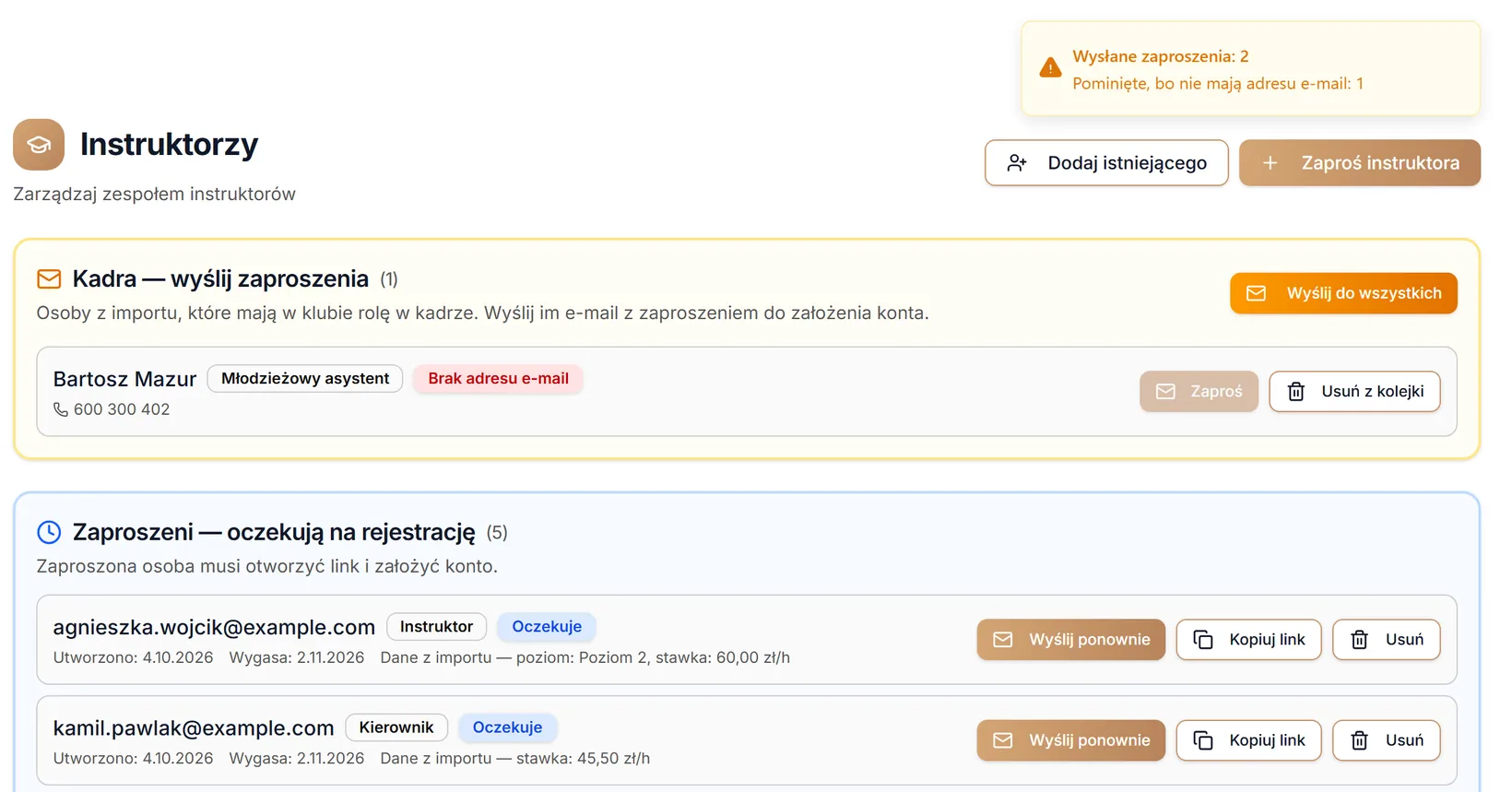The height and width of the screenshot is (792, 1512).
Task: Click the Brak adresu e-mail badge
Action: click(498, 379)
